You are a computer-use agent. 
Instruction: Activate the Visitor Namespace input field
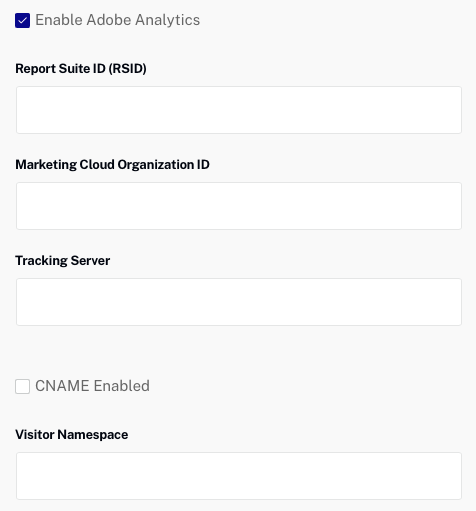tap(239, 476)
